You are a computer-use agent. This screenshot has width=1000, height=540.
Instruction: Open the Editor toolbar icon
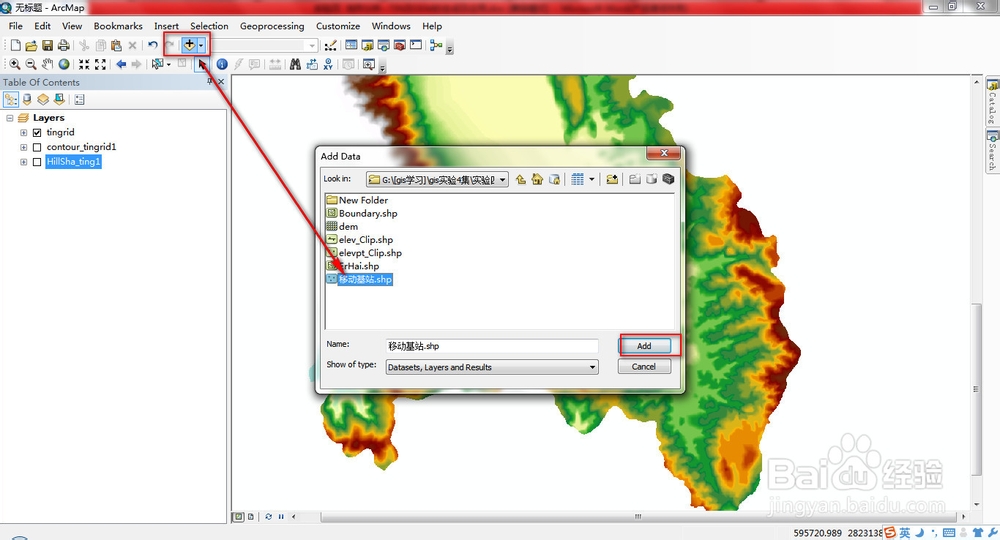click(330, 45)
